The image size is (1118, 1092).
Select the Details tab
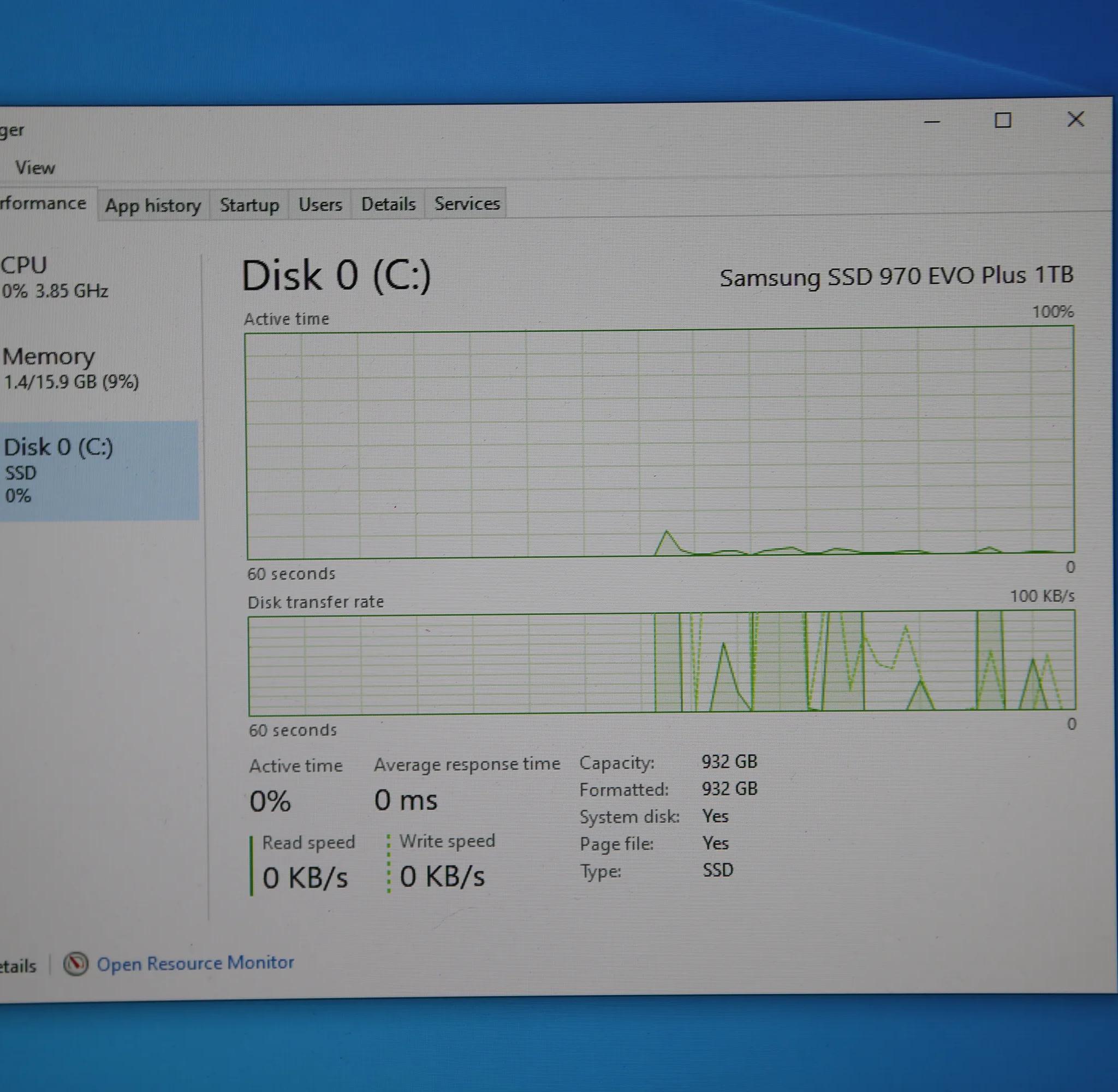388,203
